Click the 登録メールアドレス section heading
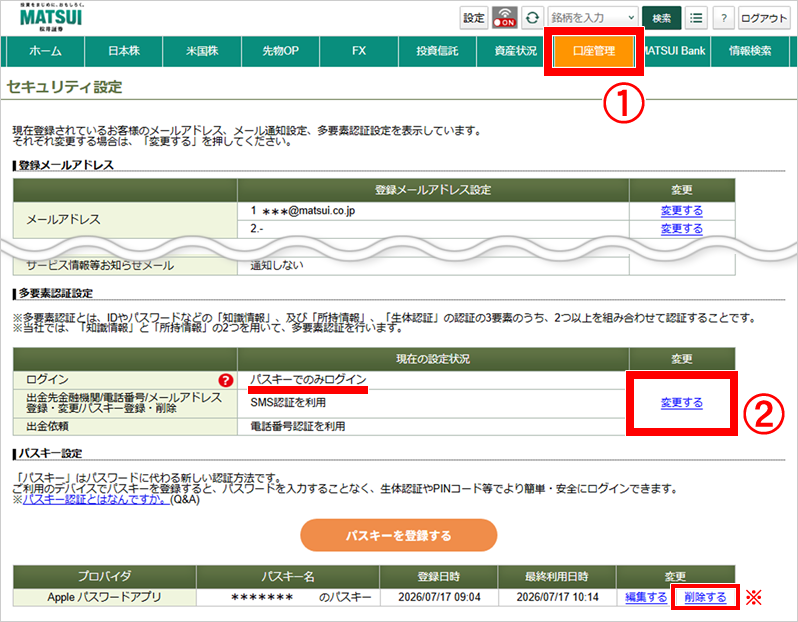Image resolution: width=798 pixels, height=622 pixels. click(66, 165)
